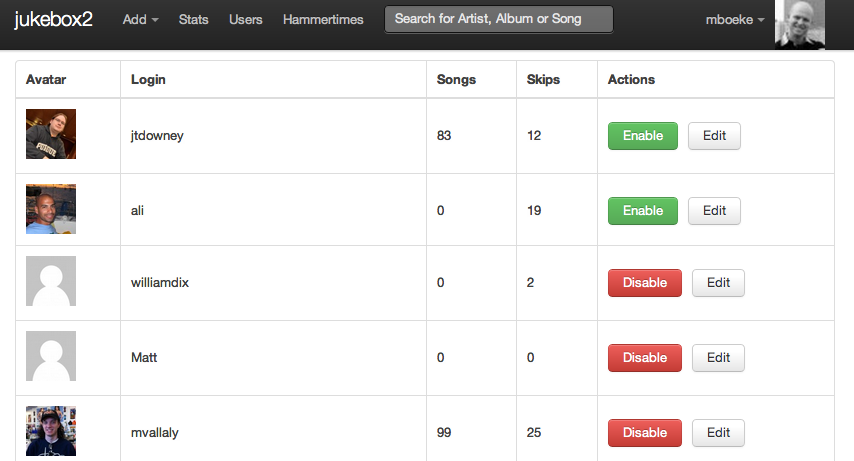Edit the williamdix user

pyautogui.click(x=718, y=283)
